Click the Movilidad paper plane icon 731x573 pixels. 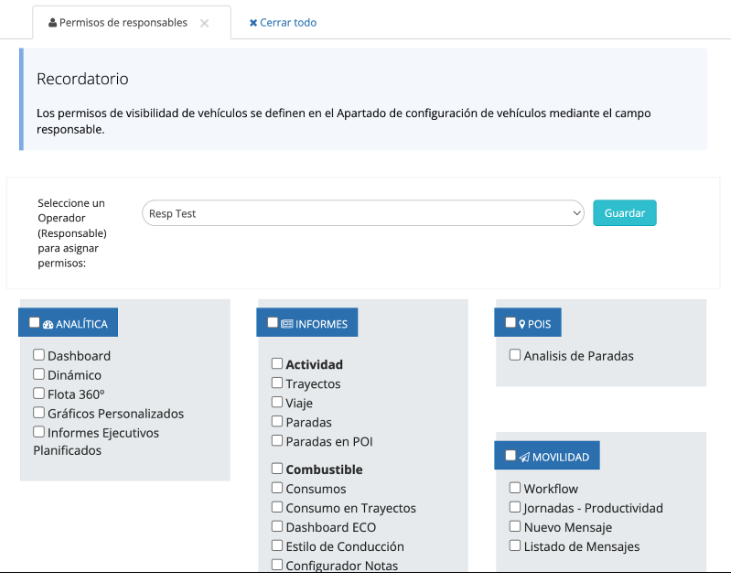(x=524, y=457)
